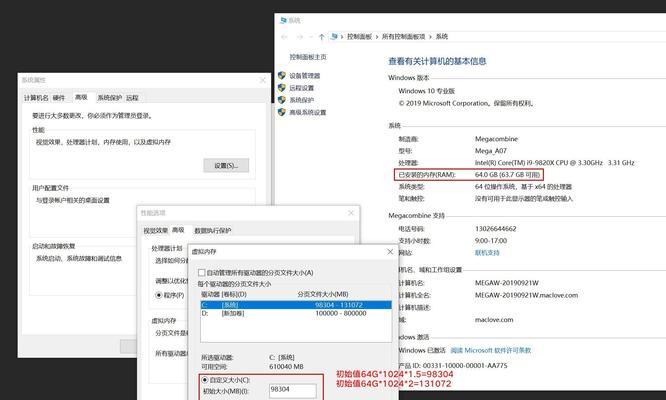Click the System window title bar icon
Screen dimensions: 666x400
pyautogui.click(x=283, y=20)
